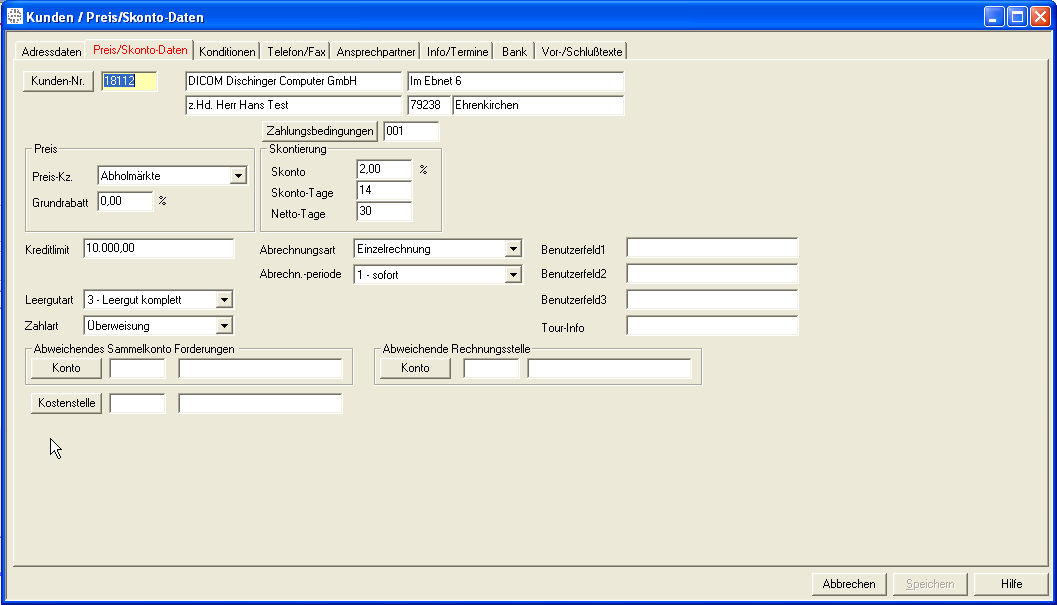Select the Ansprechpartner tab
This screenshot has height=605, width=1057.
[376, 51]
